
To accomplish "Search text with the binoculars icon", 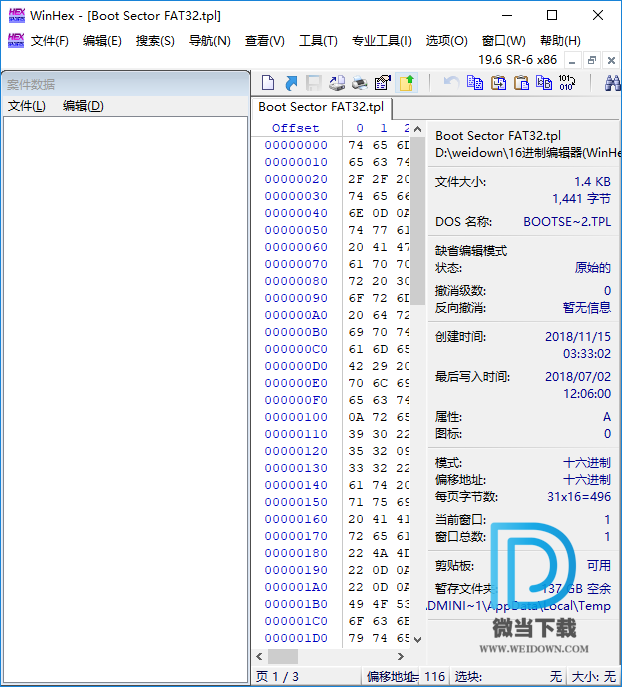I will click(x=612, y=83).
